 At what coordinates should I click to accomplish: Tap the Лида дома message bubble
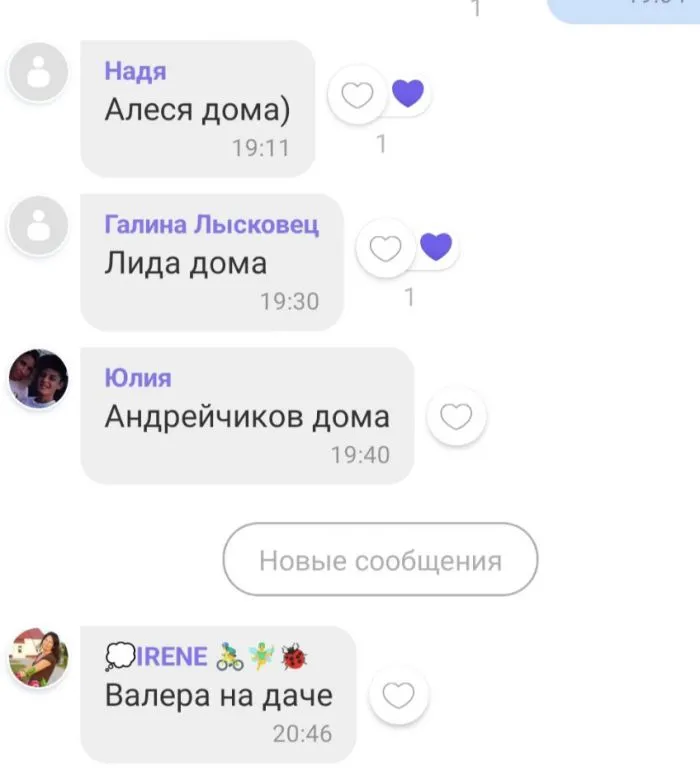coord(212,262)
